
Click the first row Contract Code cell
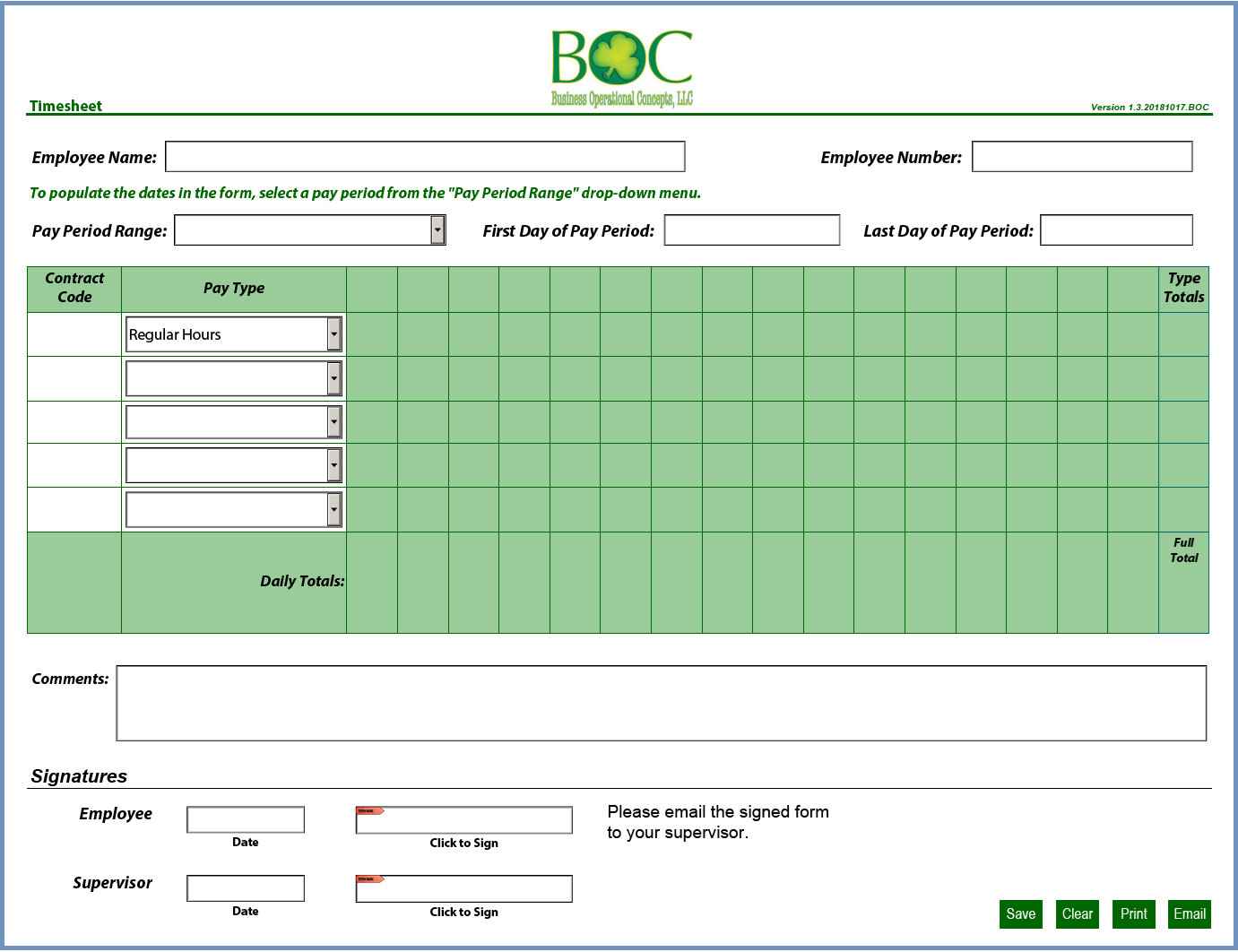point(74,334)
